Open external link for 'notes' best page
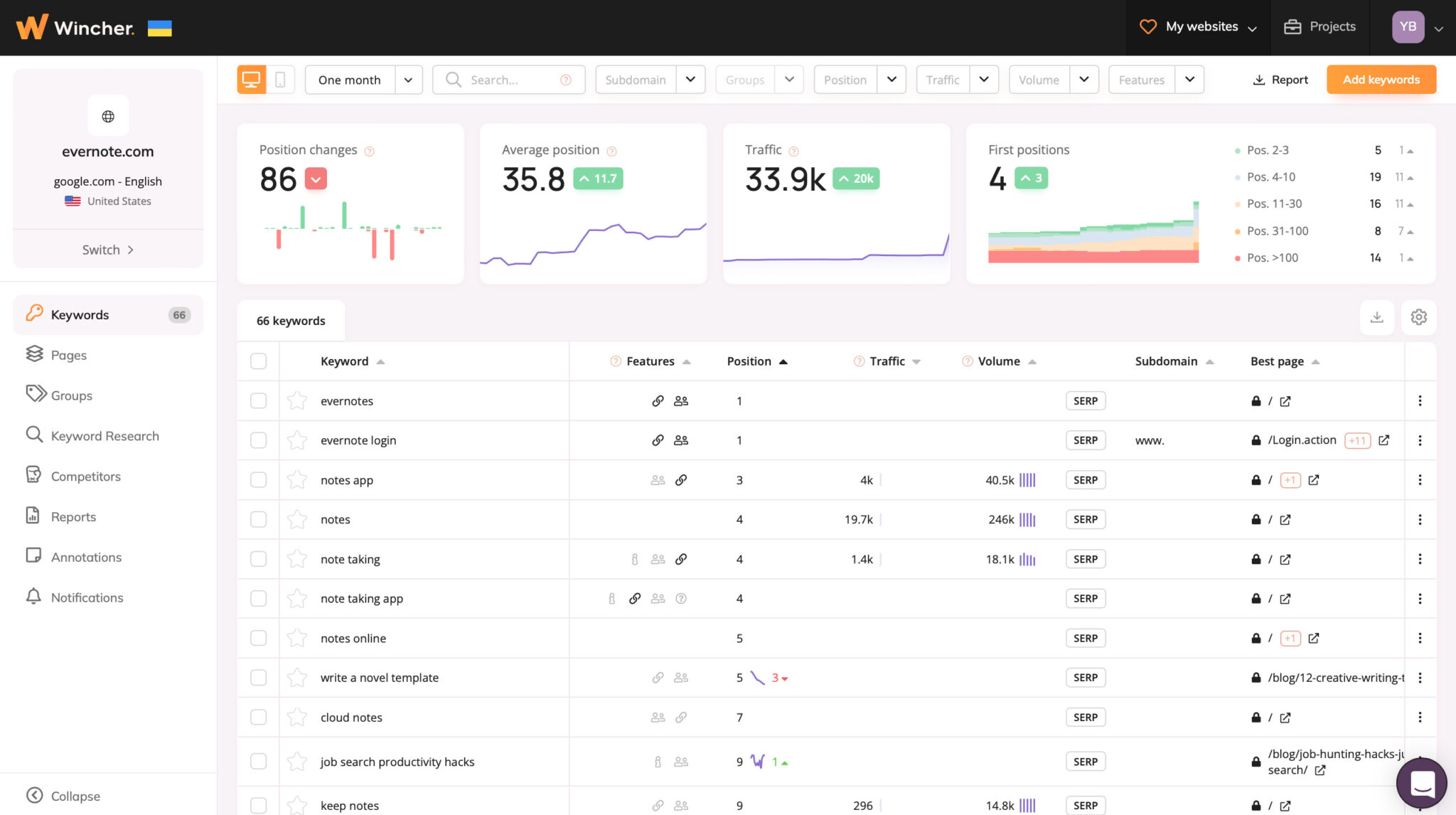This screenshot has width=1456, height=815. tap(1285, 520)
